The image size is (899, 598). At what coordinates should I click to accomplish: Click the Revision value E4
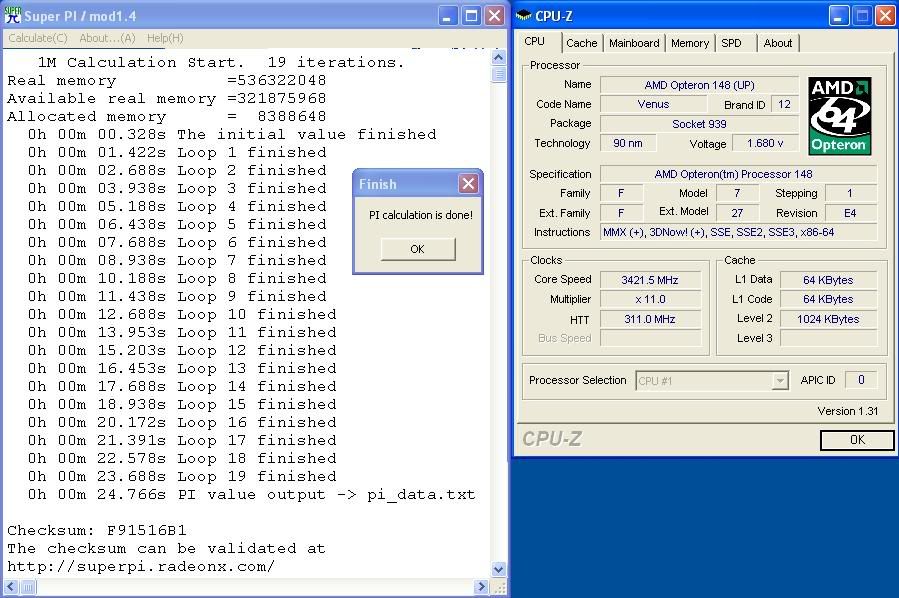click(x=851, y=213)
